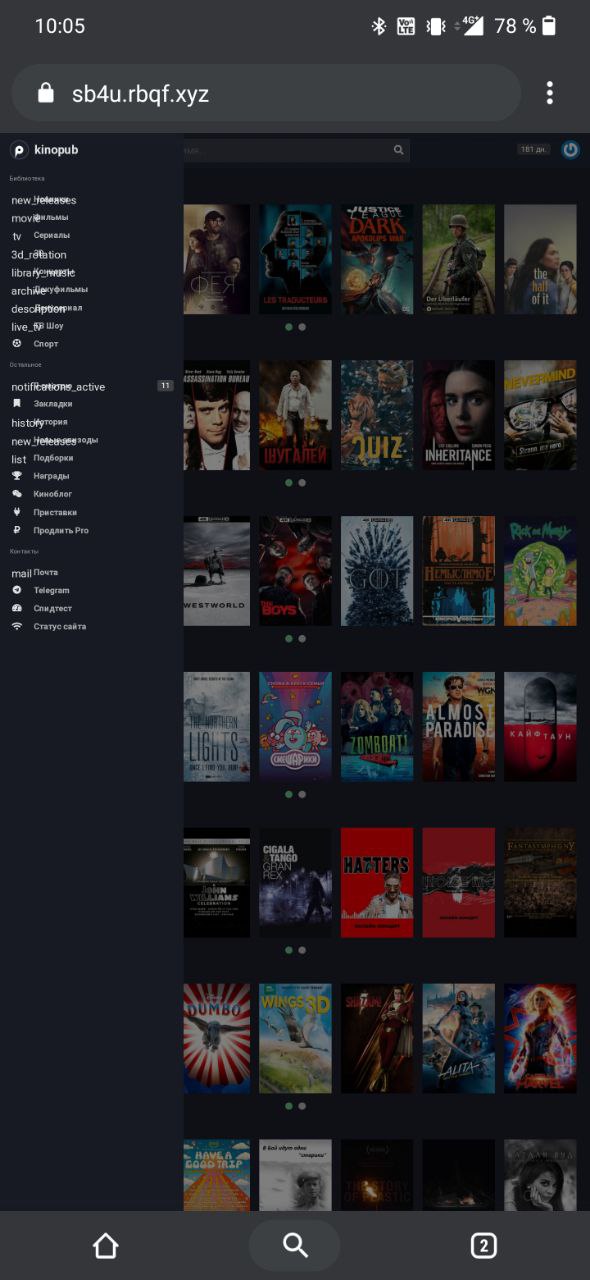Select gray carousel dot under first row
The image size is (590, 1280).
click(x=302, y=327)
